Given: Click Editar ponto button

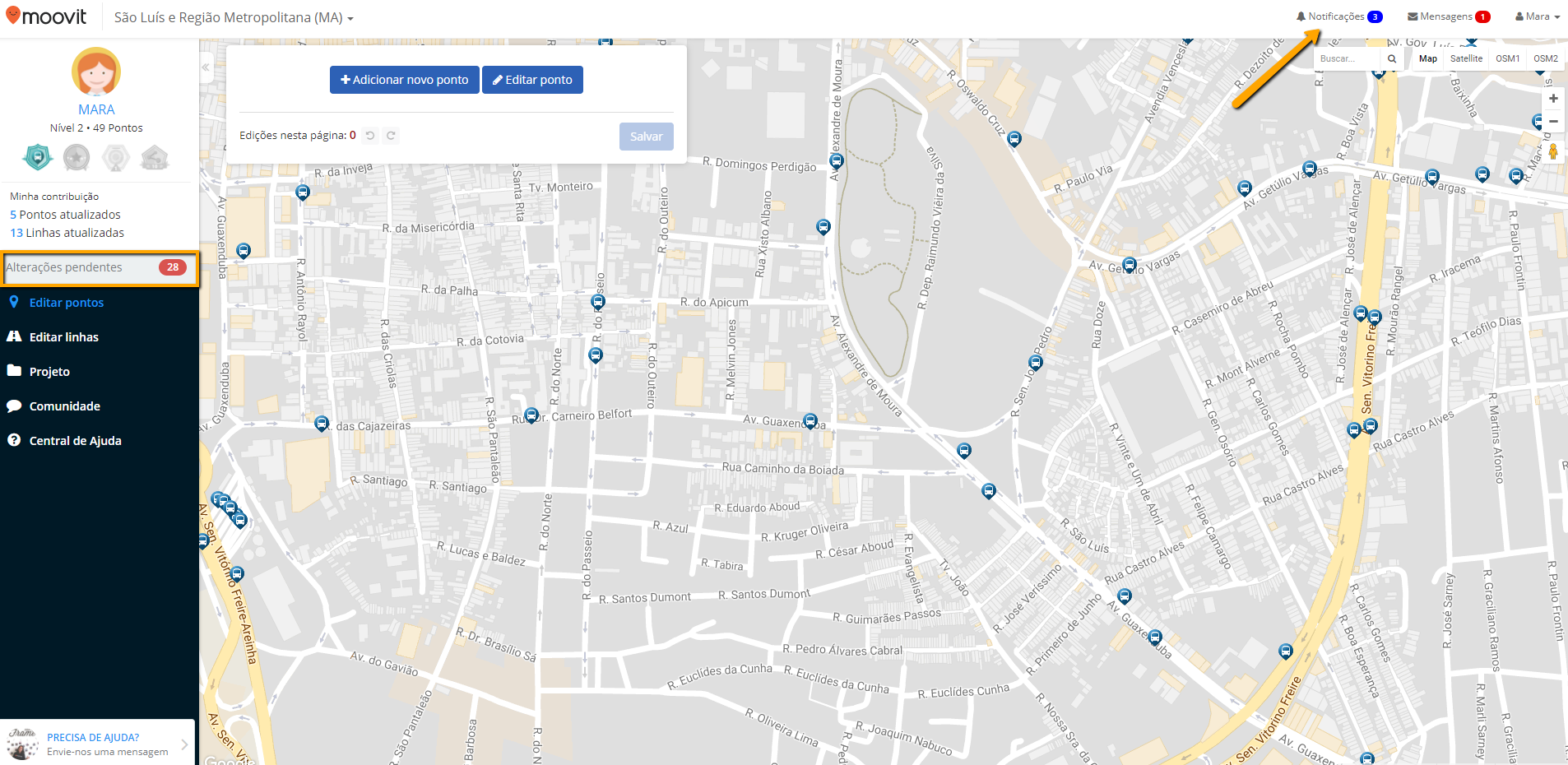Looking at the screenshot, I should pos(532,80).
